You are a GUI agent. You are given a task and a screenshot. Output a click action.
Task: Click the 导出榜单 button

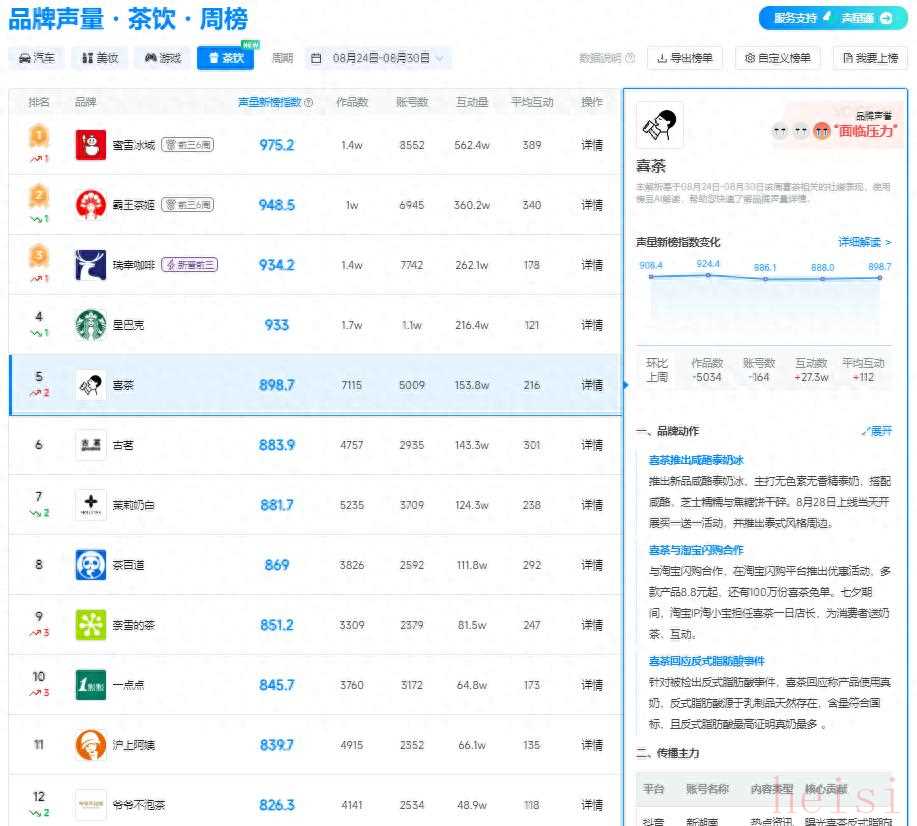tap(685, 58)
